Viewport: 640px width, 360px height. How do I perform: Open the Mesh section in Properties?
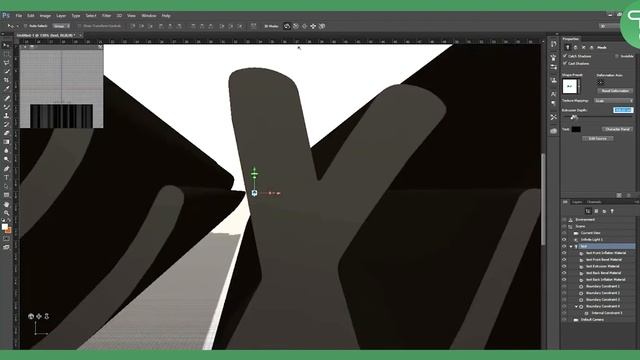[x=567, y=47]
